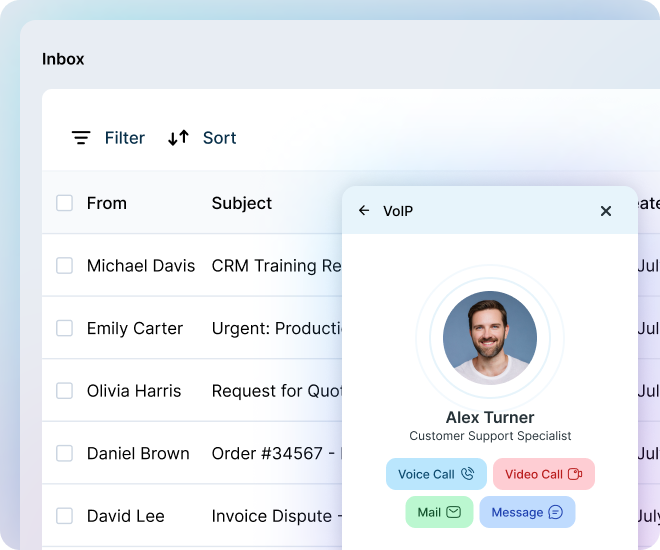Open the Daniel Brown sender name
This screenshot has width=660, height=550.
138,454
